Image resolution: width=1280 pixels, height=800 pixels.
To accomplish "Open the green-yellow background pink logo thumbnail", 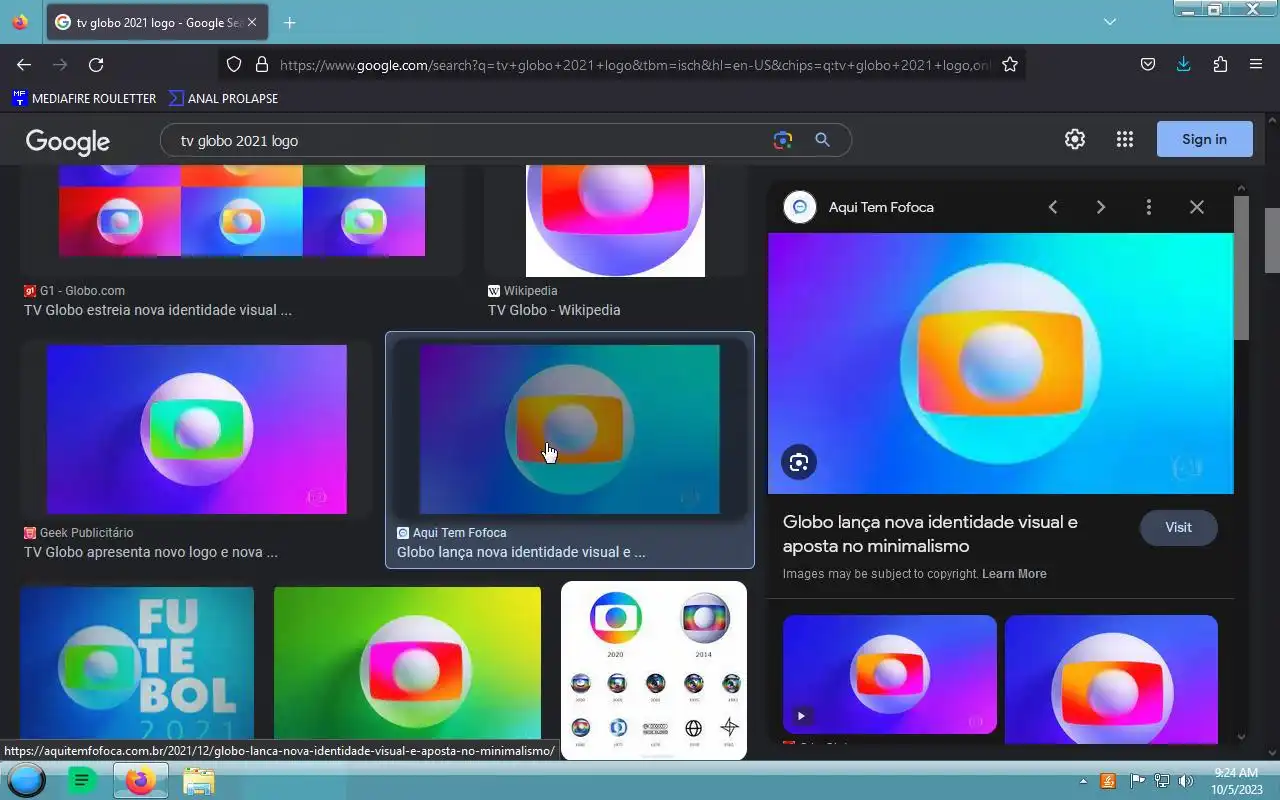I will [407, 663].
